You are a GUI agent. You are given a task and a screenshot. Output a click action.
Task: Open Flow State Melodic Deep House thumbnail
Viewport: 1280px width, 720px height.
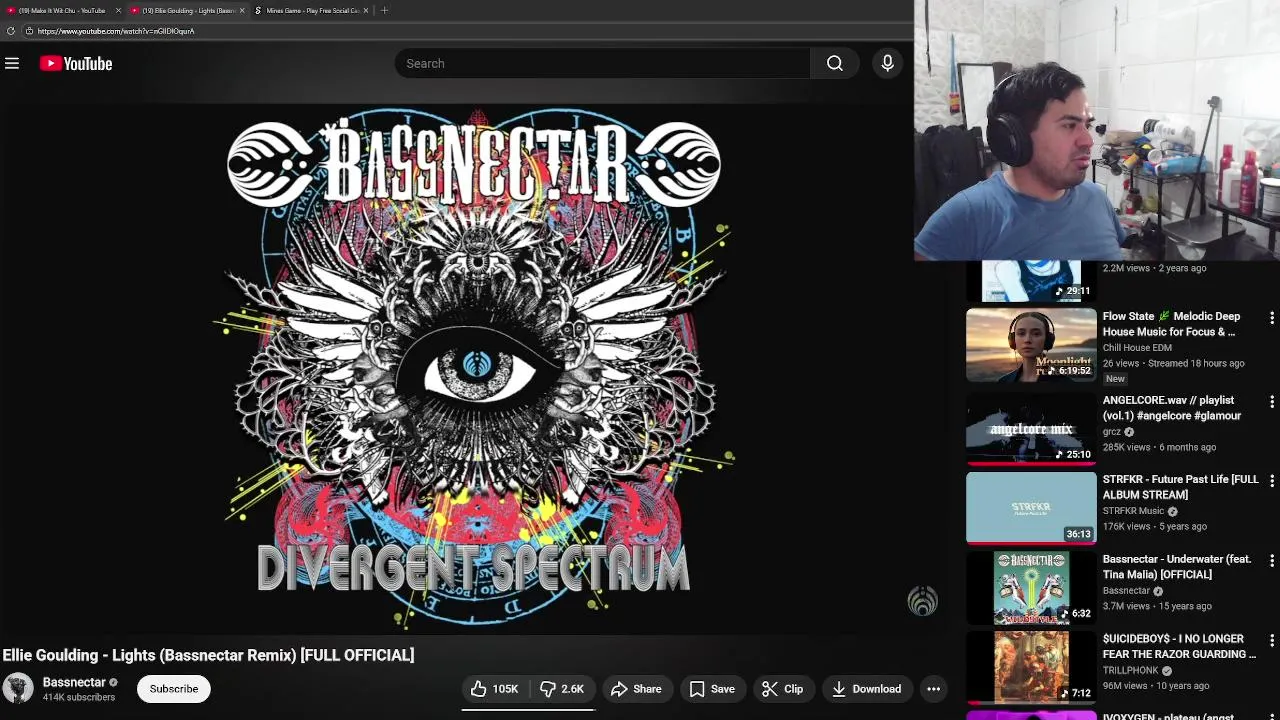pyautogui.click(x=1031, y=345)
